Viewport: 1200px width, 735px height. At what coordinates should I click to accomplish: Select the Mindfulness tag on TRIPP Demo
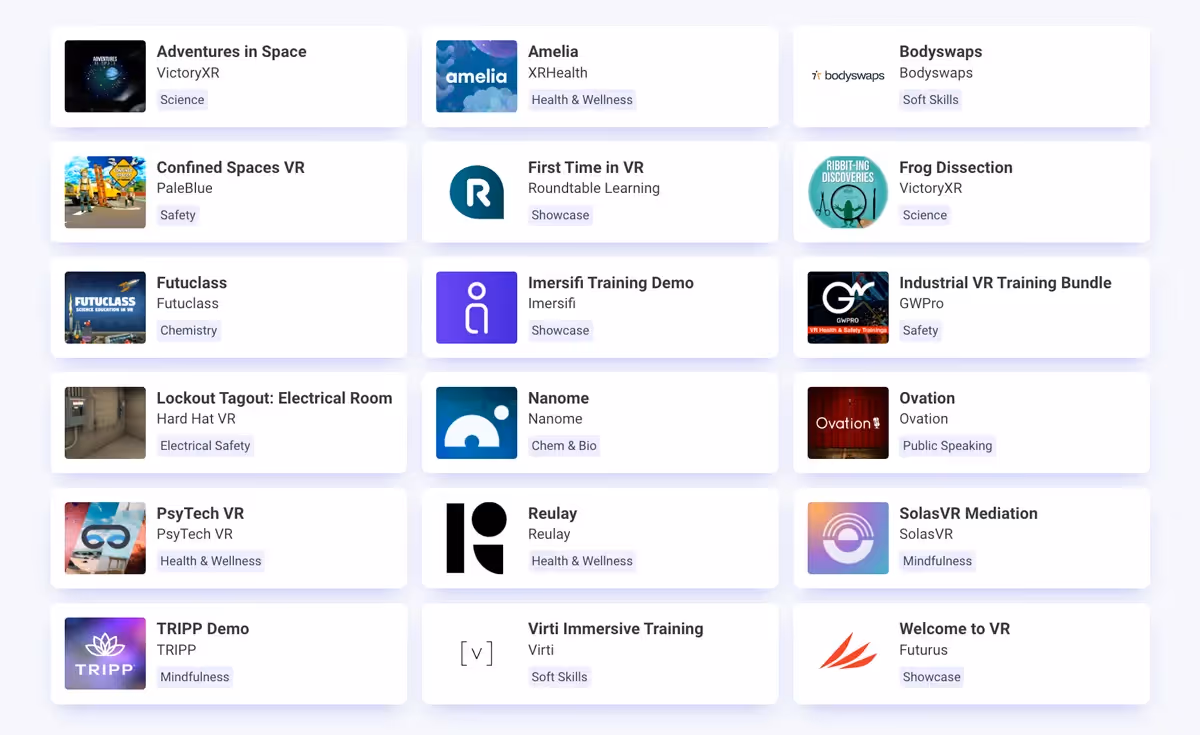195,677
